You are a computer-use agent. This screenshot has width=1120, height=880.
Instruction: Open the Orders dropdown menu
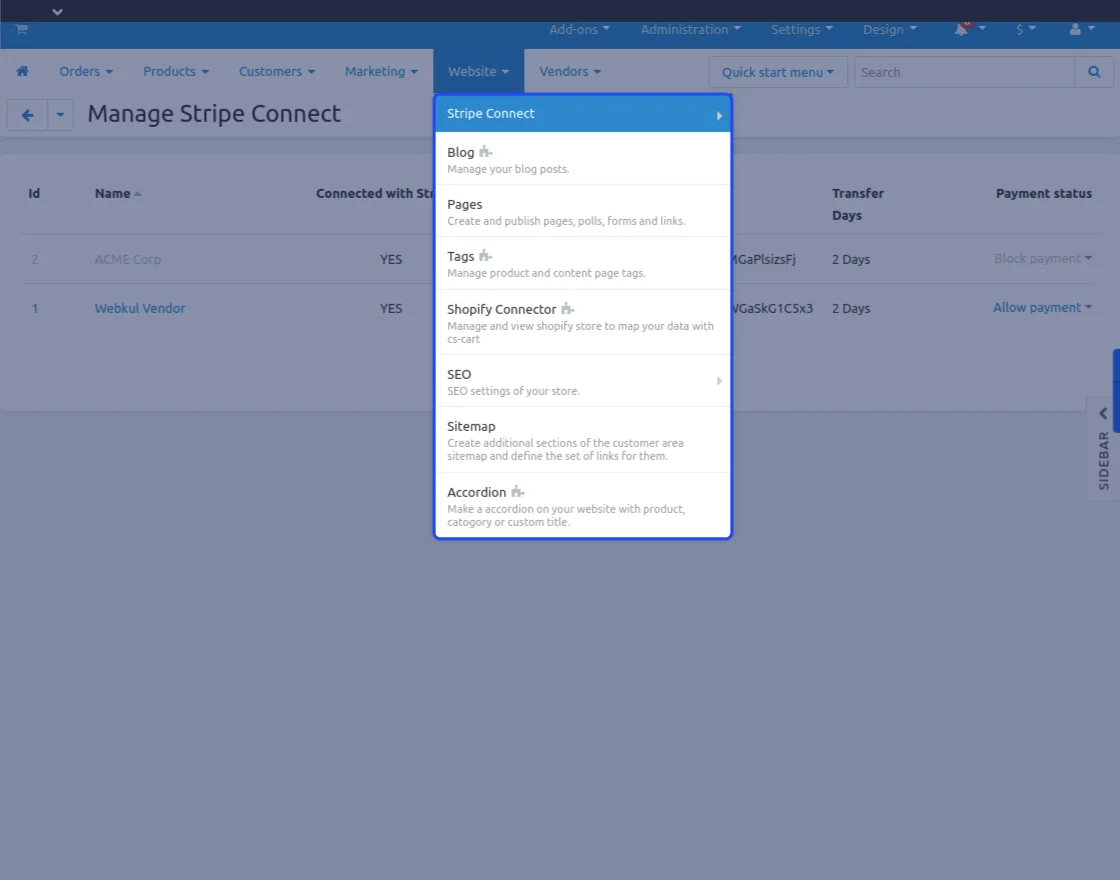click(86, 71)
